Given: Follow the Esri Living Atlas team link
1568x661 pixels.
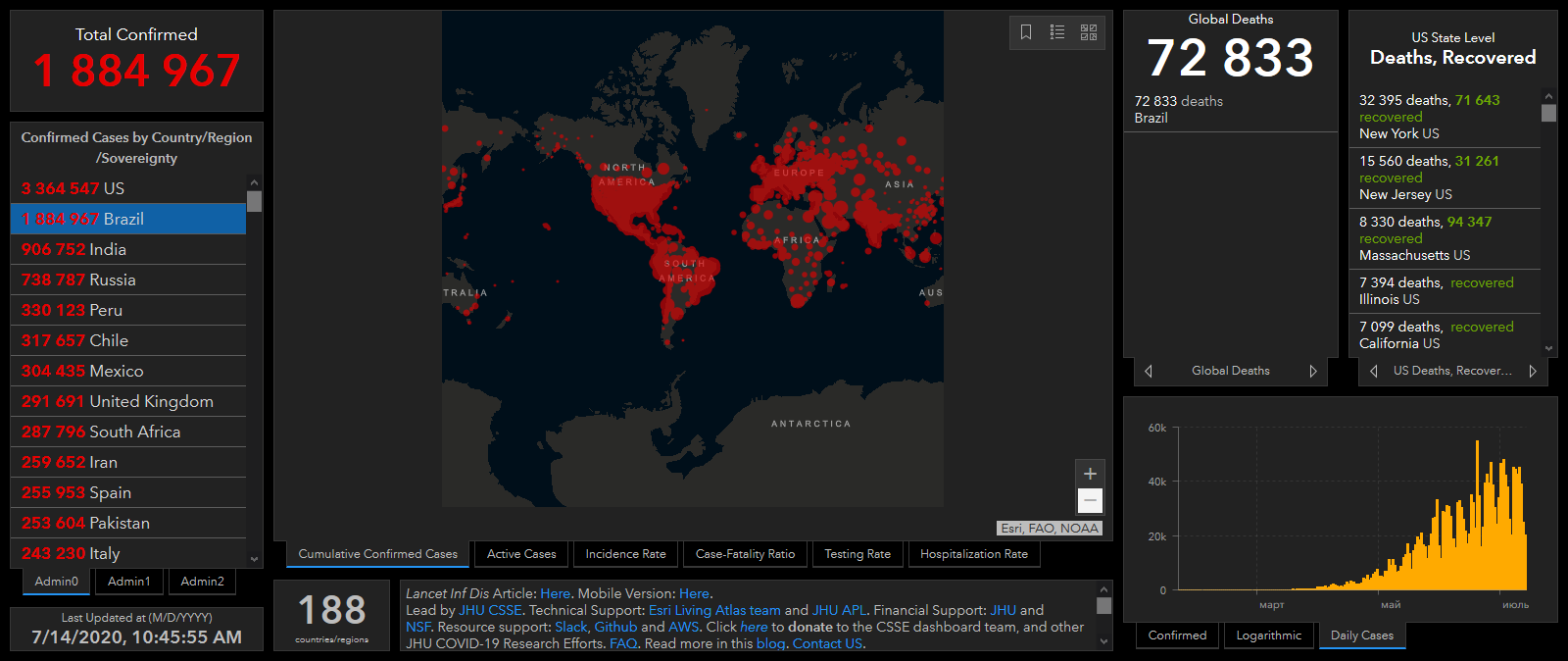Looking at the screenshot, I should pos(714,610).
